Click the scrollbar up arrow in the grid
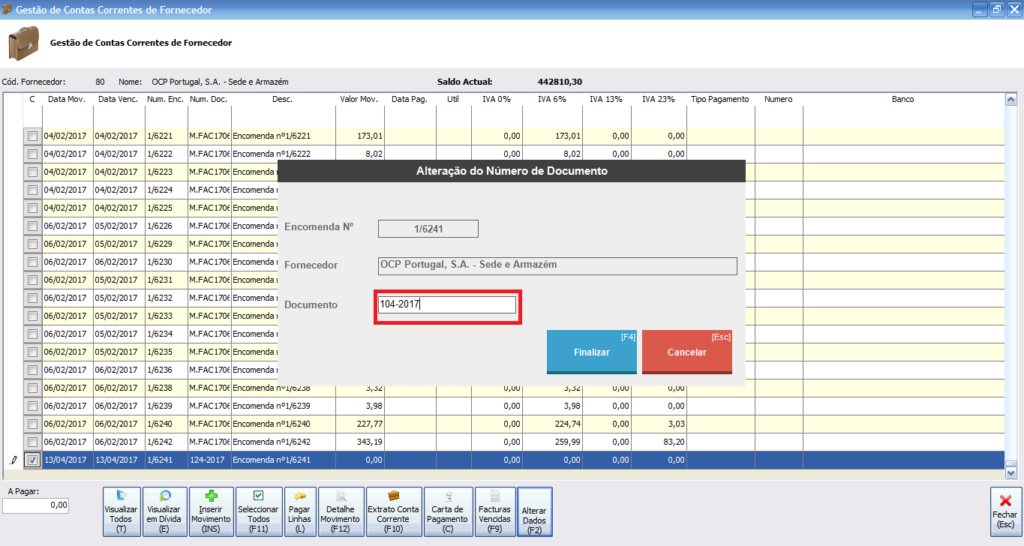This screenshot has width=1024, height=546. click(1011, 100)
